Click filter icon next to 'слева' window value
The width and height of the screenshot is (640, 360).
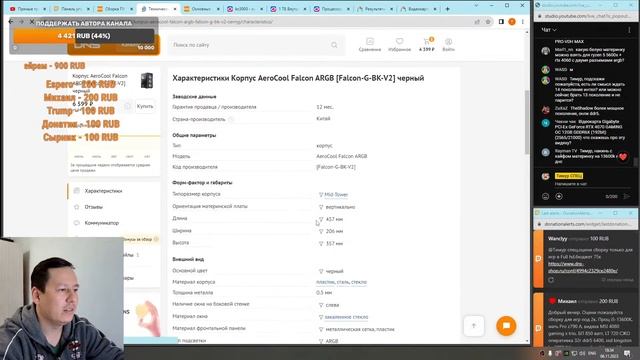pyautogui.click(x=321, y=305)
